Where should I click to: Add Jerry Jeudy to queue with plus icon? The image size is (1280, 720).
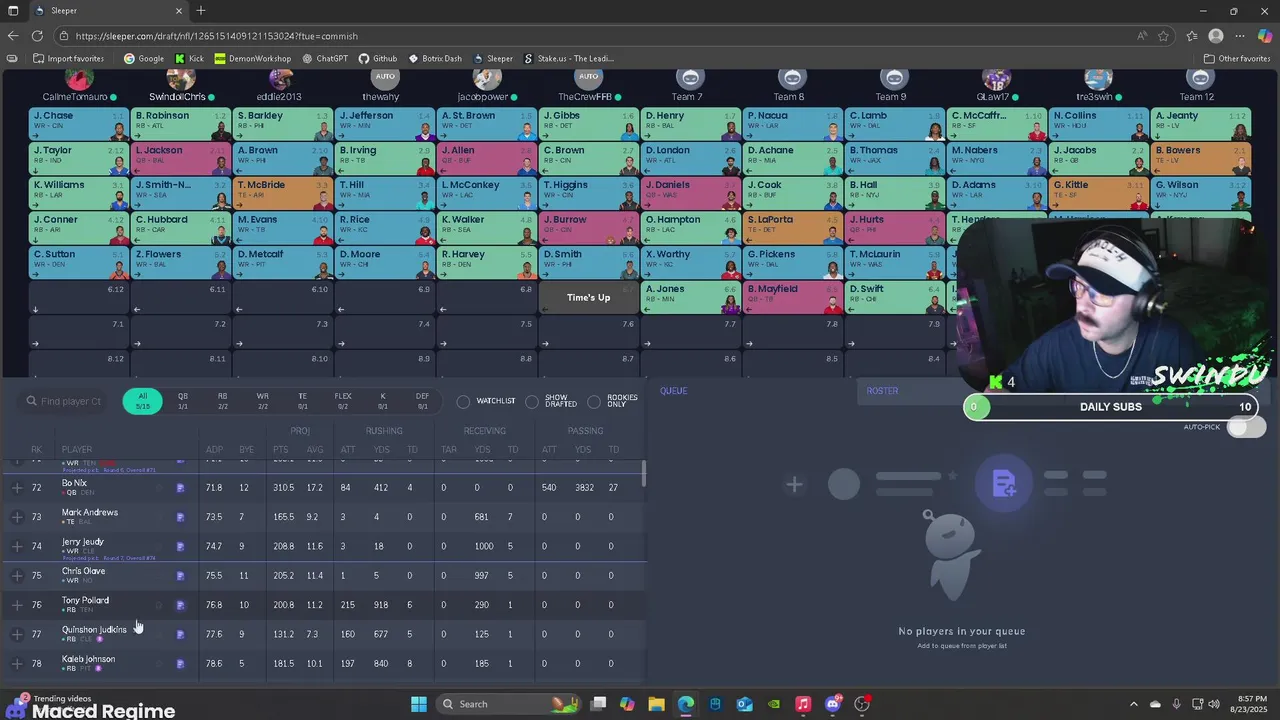[x=17, y=546]
